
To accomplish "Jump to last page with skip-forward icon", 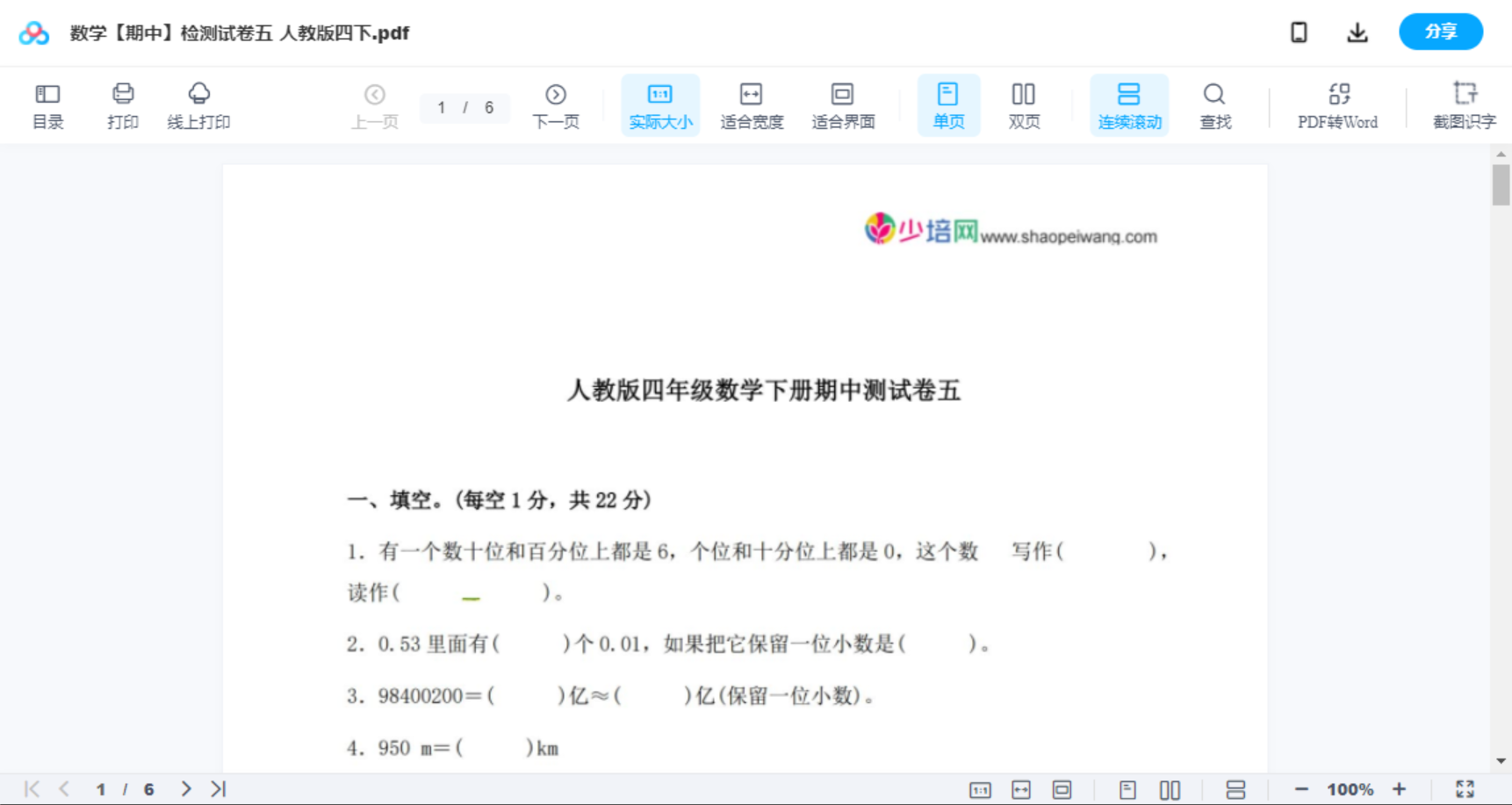I will tap(218, 788).
